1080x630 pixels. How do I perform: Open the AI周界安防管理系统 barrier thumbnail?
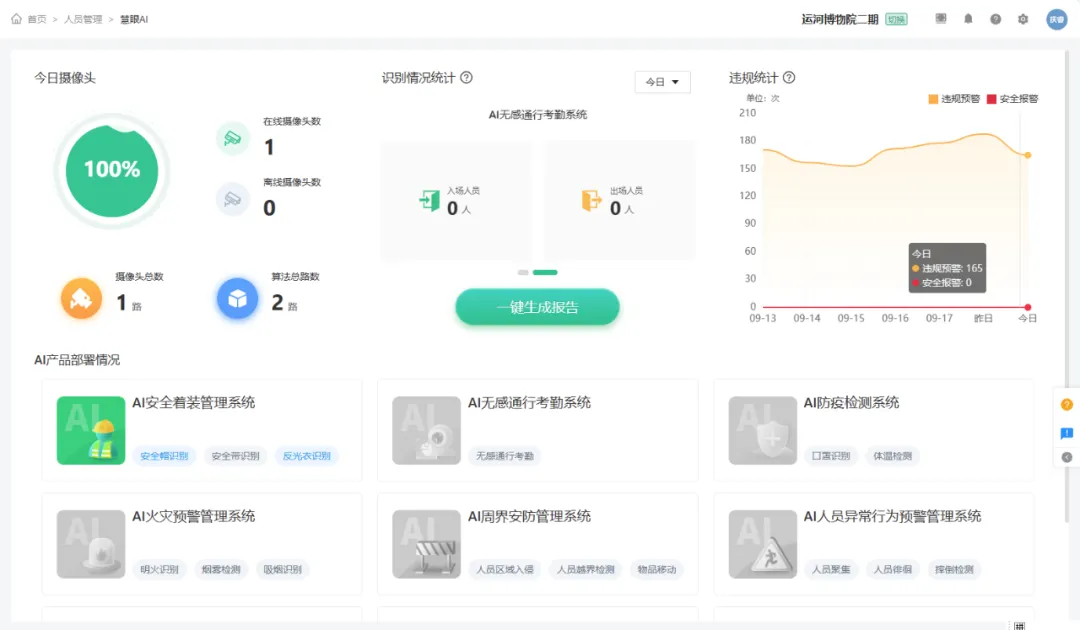pos(426,544)
